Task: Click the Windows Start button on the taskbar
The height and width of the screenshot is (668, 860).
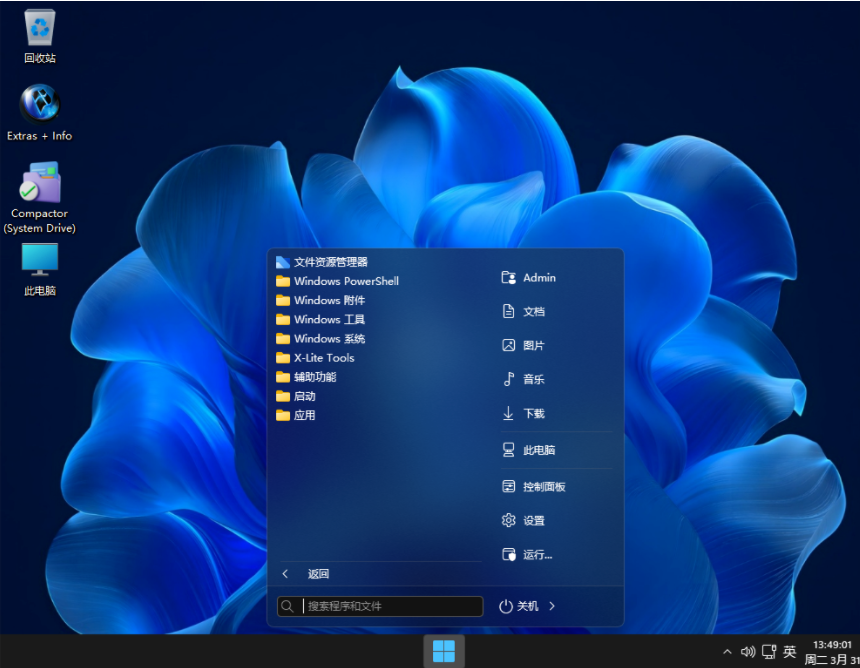Action: pyautogui.click(x=444, y=652)
